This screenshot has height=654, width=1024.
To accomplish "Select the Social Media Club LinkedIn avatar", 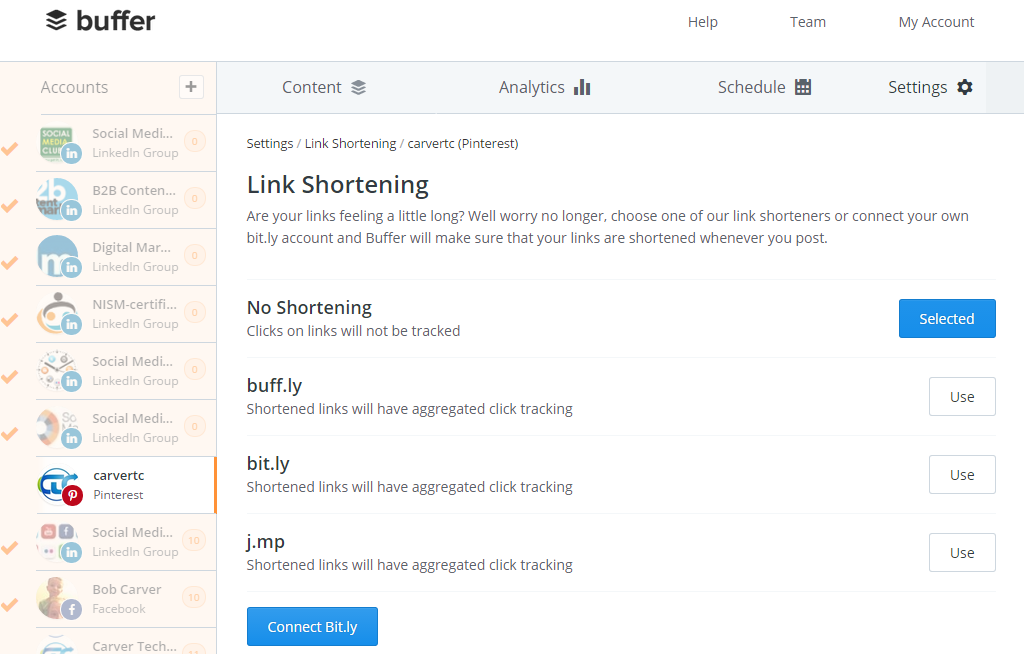I will [x=59, y=144].
